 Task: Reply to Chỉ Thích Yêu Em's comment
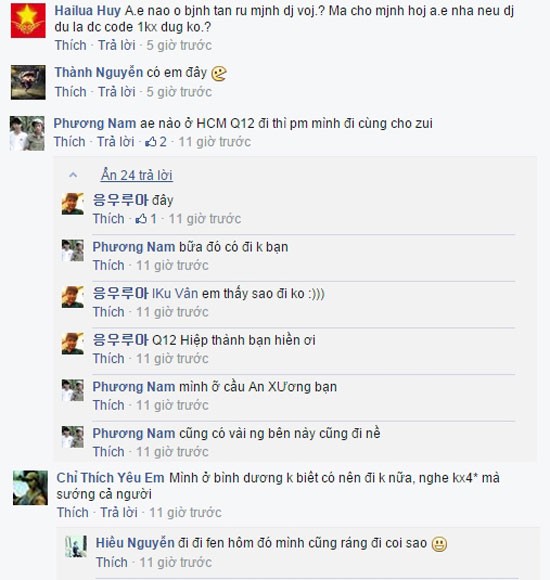point(119,513)
